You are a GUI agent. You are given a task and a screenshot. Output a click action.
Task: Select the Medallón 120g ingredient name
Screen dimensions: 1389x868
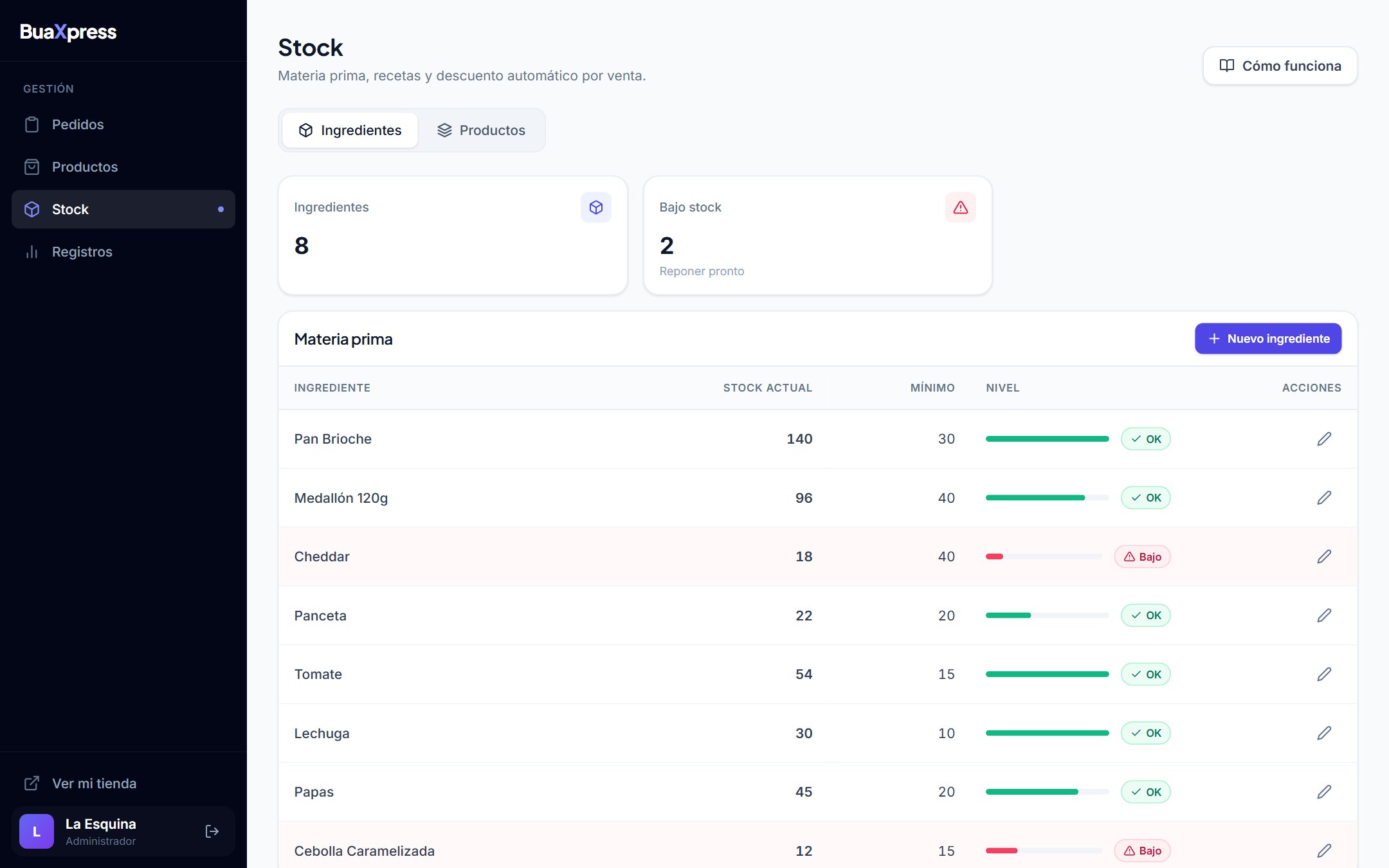[341, 498]
